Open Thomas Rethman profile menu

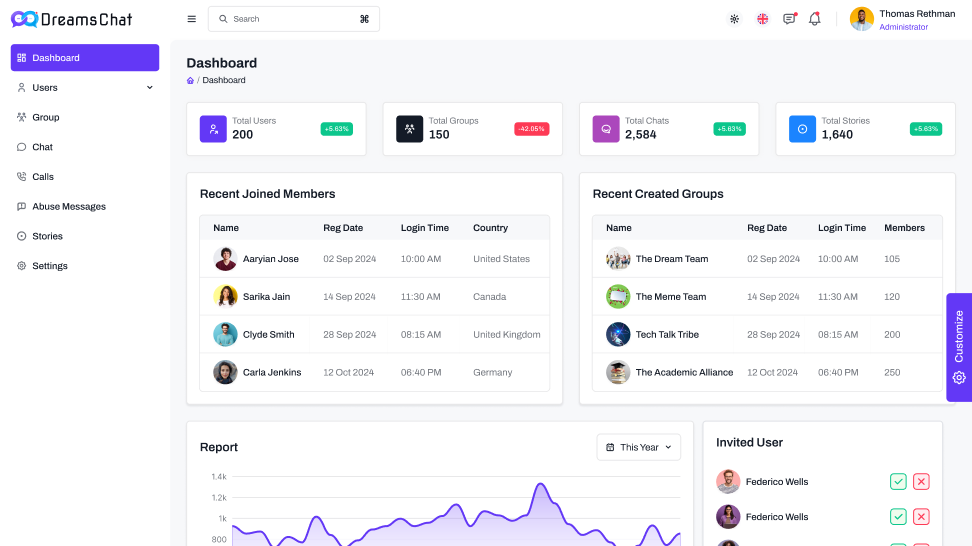902,19
